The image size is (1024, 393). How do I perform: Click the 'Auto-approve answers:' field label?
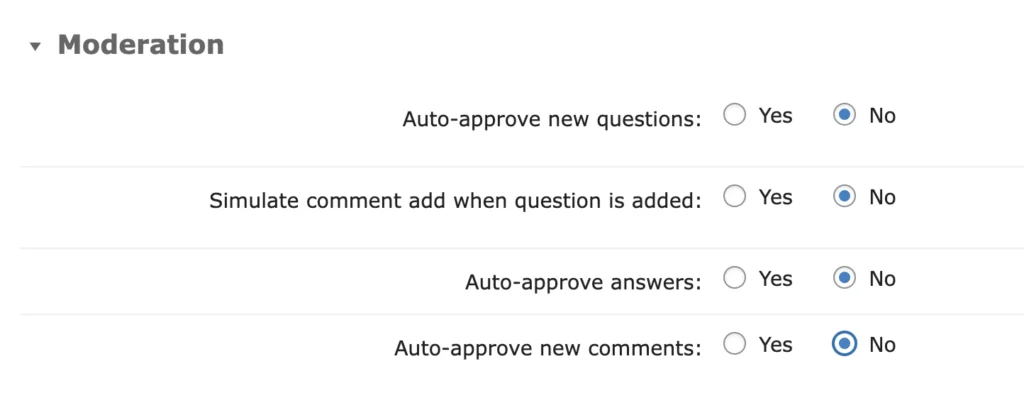coord(583,283)
